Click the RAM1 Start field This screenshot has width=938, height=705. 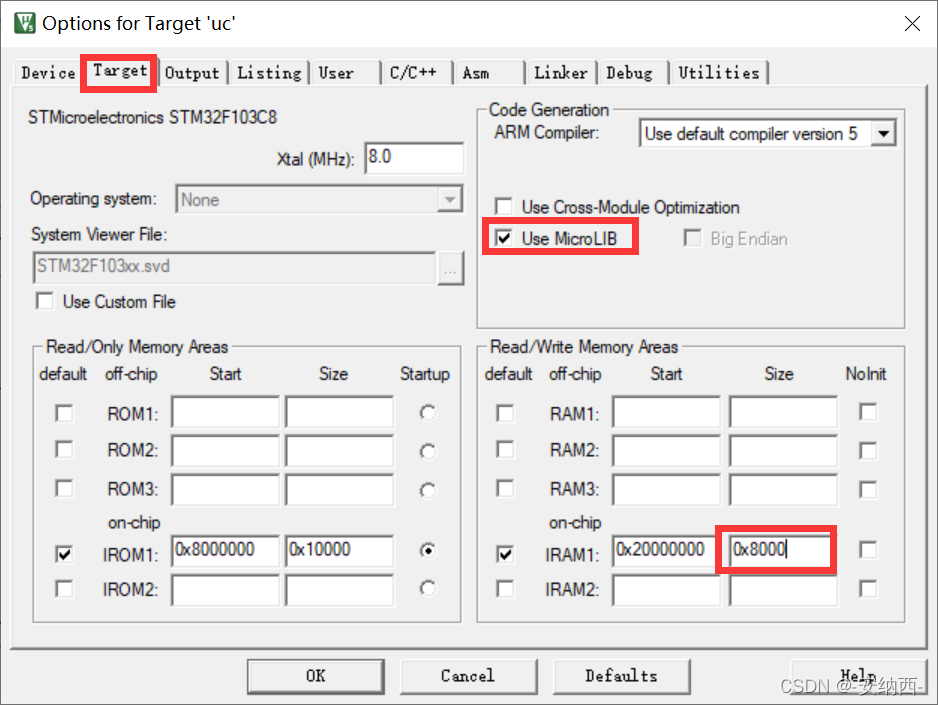pyautogui.click(x=666, y=411)
